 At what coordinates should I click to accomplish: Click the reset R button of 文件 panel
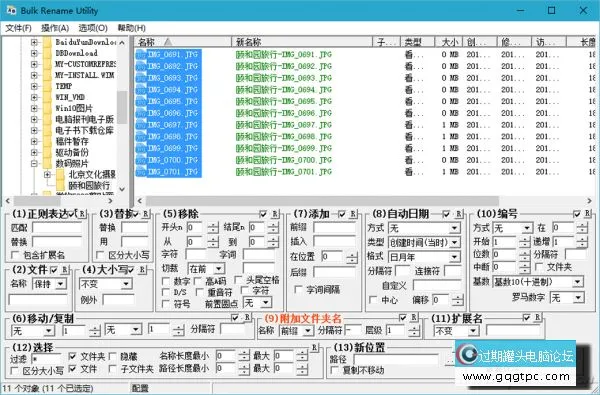click(x=65, y=269)
